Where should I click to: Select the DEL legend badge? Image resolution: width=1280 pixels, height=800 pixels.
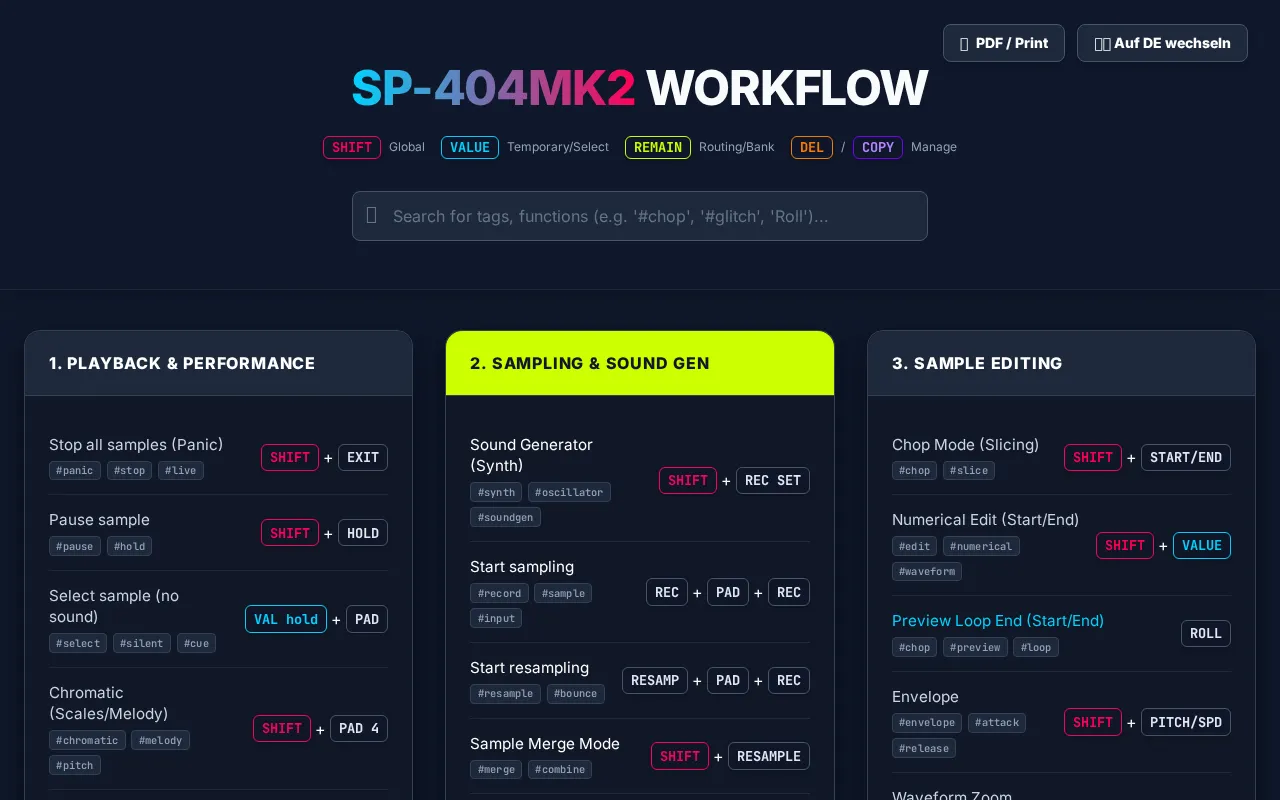[x=812, y=147]
